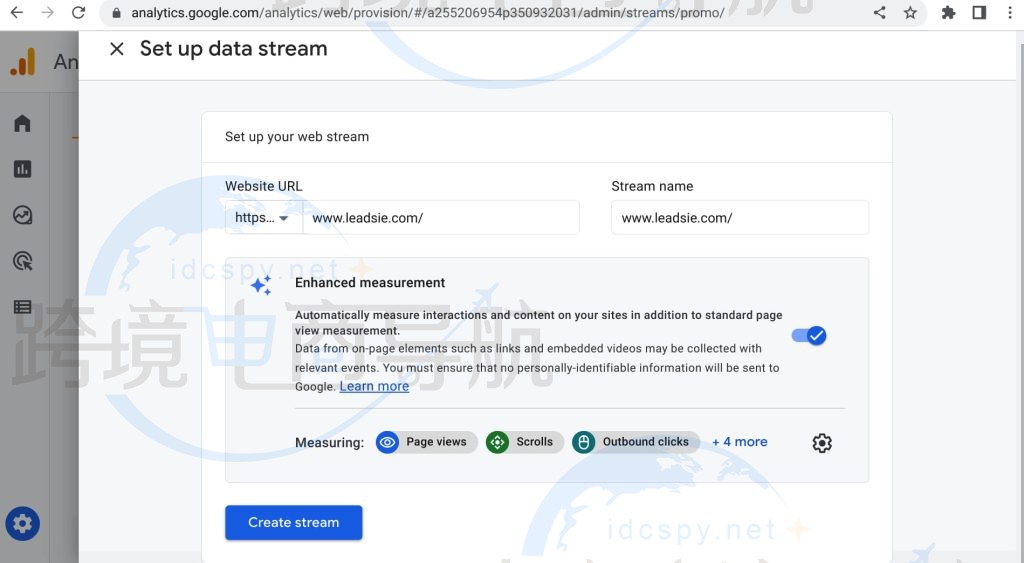
Task: Open the Home icon in sidebar
Action: [22, 123]
